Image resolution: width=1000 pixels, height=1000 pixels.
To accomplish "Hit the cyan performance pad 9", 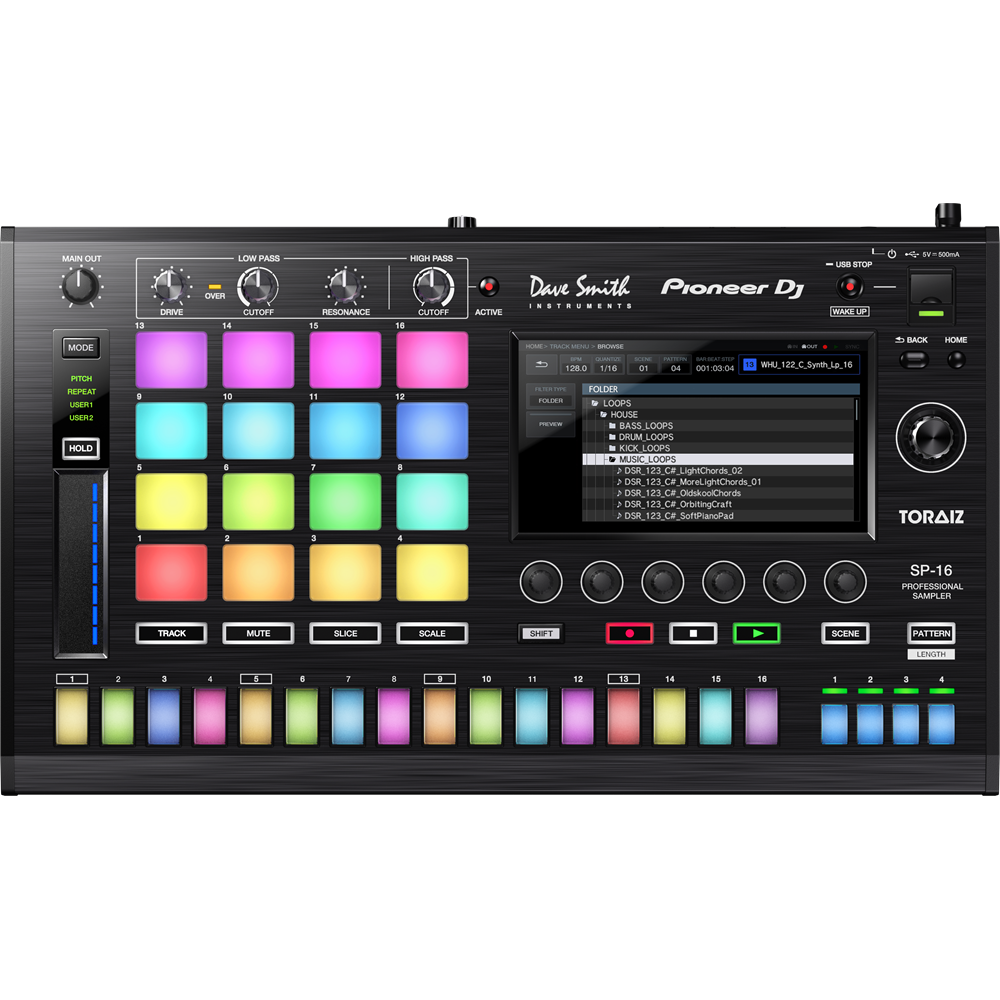I will pyautogui.click(x=172, y=430).
